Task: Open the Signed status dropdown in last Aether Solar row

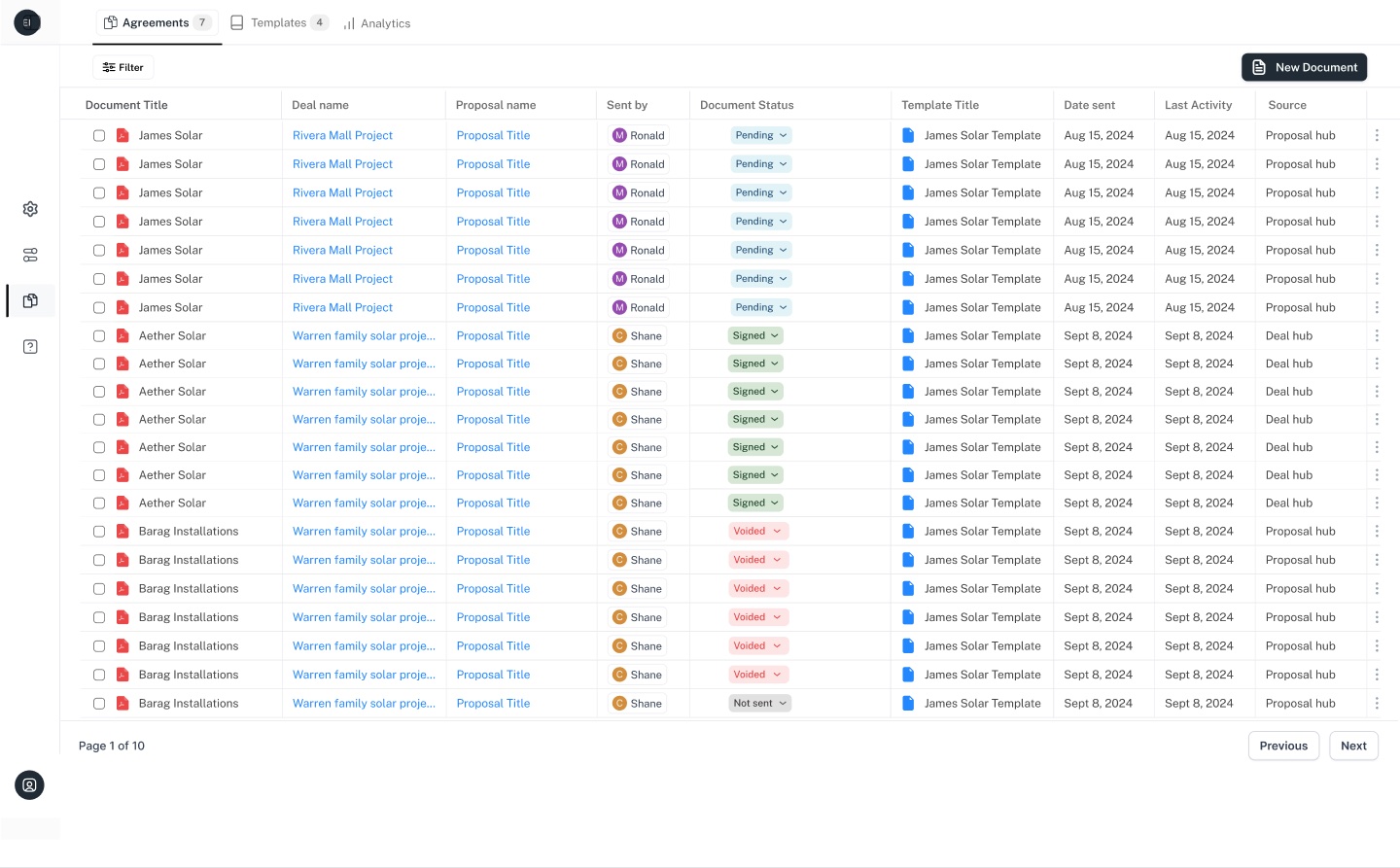Action: 755,503
